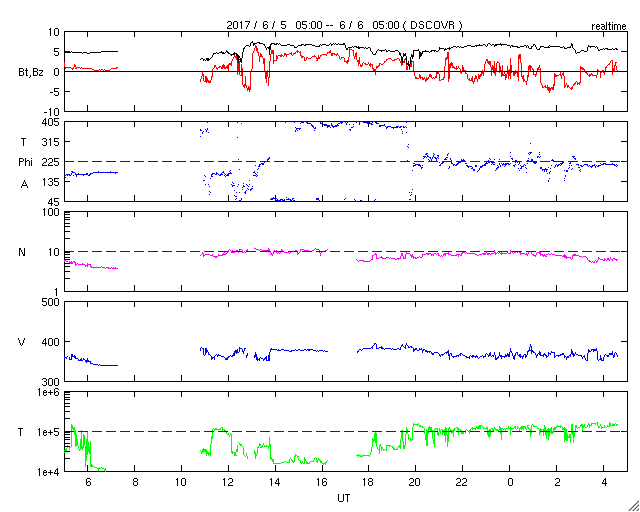Click the 'T' label above Phi
The height and width of the screenshot is (512, 640).
click(x=22, y=142)
